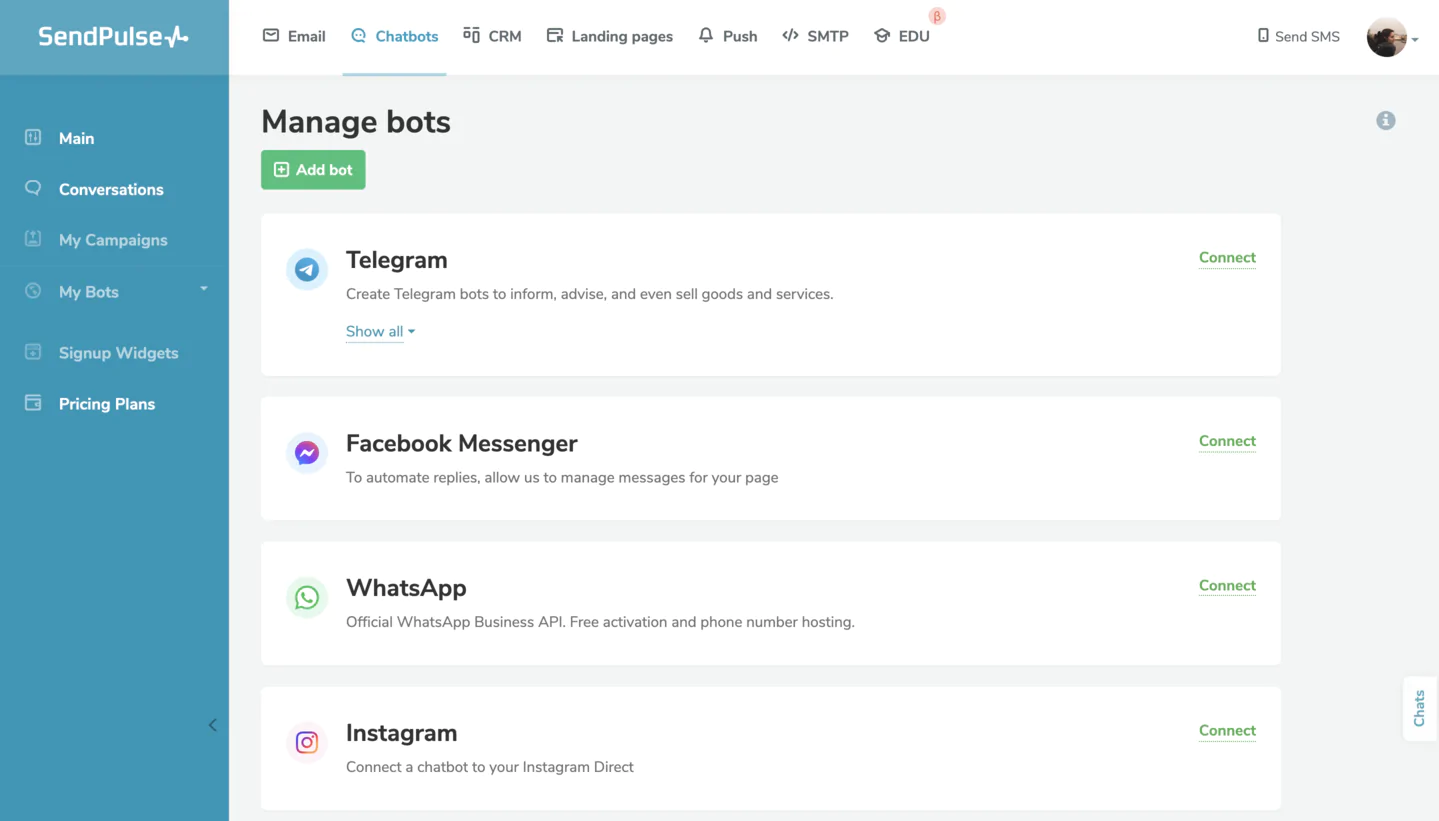Connect Instagram
The image size is (1439, 821).
click(1227, 731)
